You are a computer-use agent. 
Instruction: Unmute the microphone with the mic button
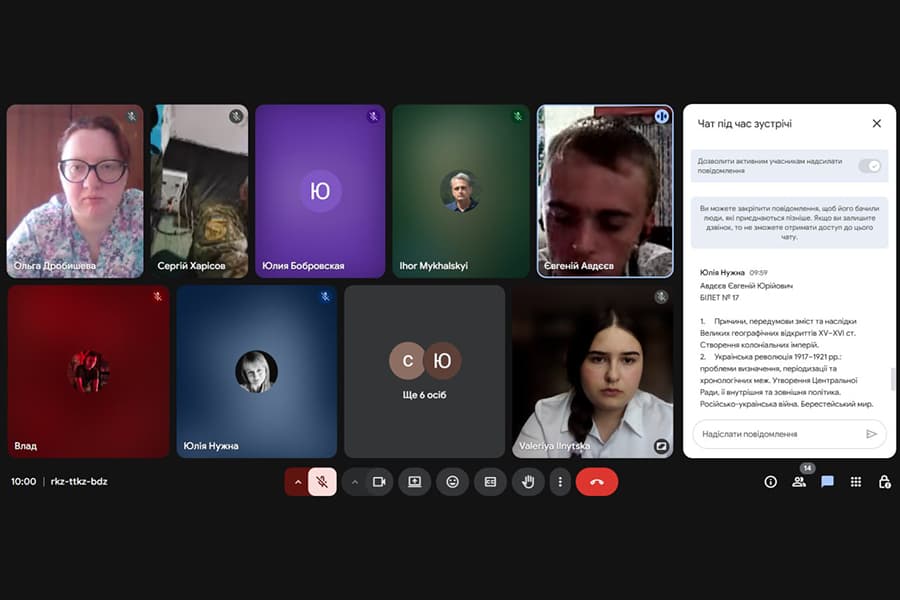tap(322, 482)
